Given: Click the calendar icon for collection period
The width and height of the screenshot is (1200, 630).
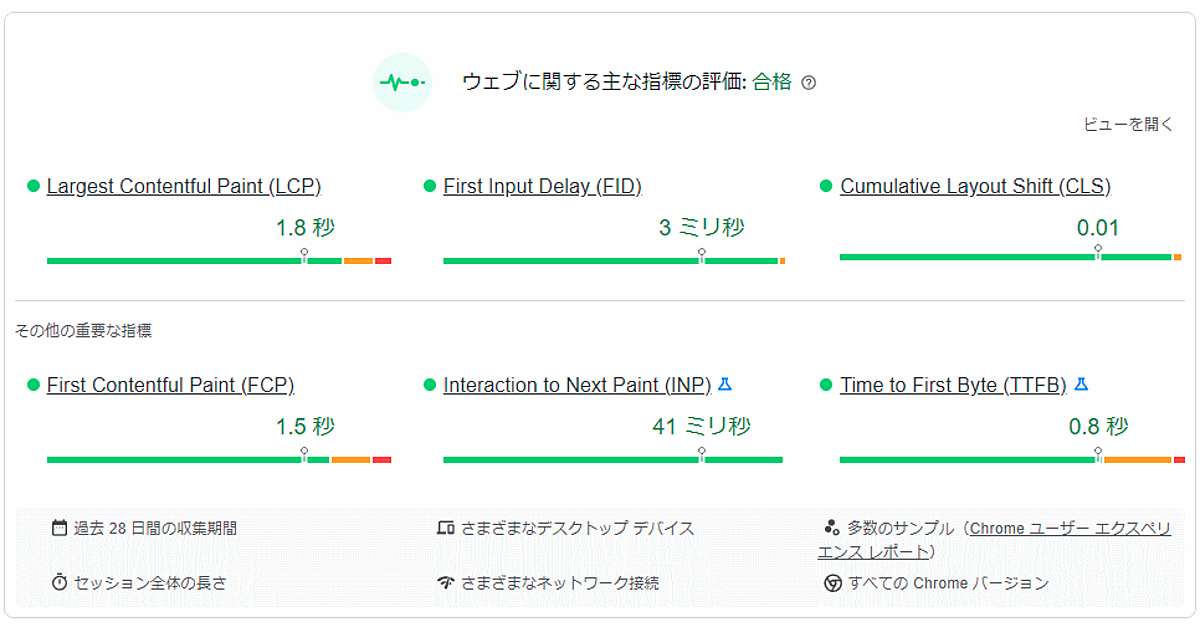Looking at the screenshot, I should [59, 528].
